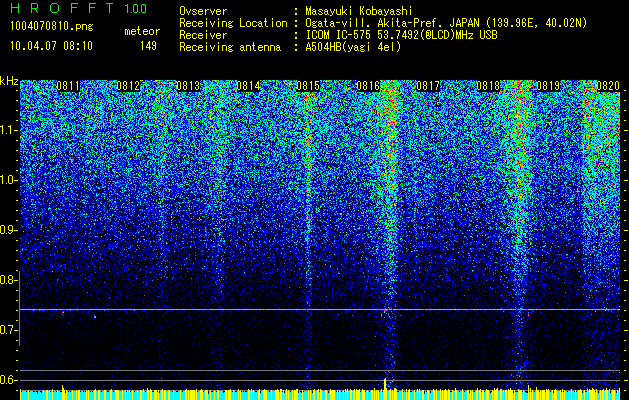
Task: Click the 0.7 frequency axis label
Action: [x=7, y=330]
